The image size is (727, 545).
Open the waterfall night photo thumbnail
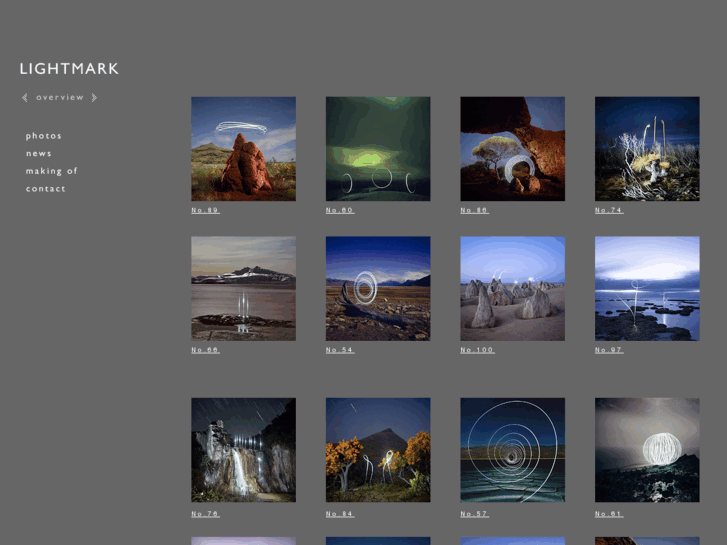point(243,450)
